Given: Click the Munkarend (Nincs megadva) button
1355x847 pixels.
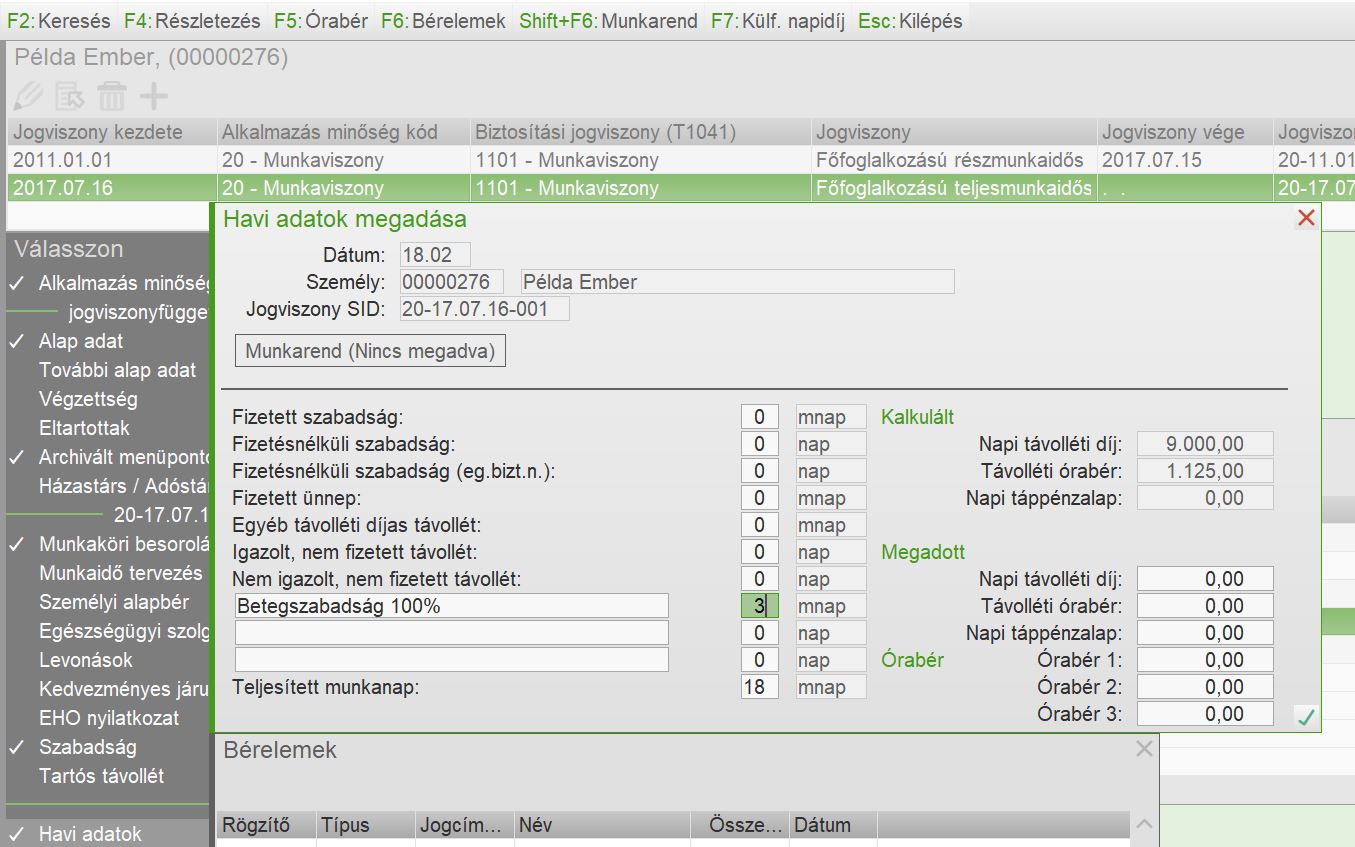Looking at the screenshot, I should click(x=370, y=351).
